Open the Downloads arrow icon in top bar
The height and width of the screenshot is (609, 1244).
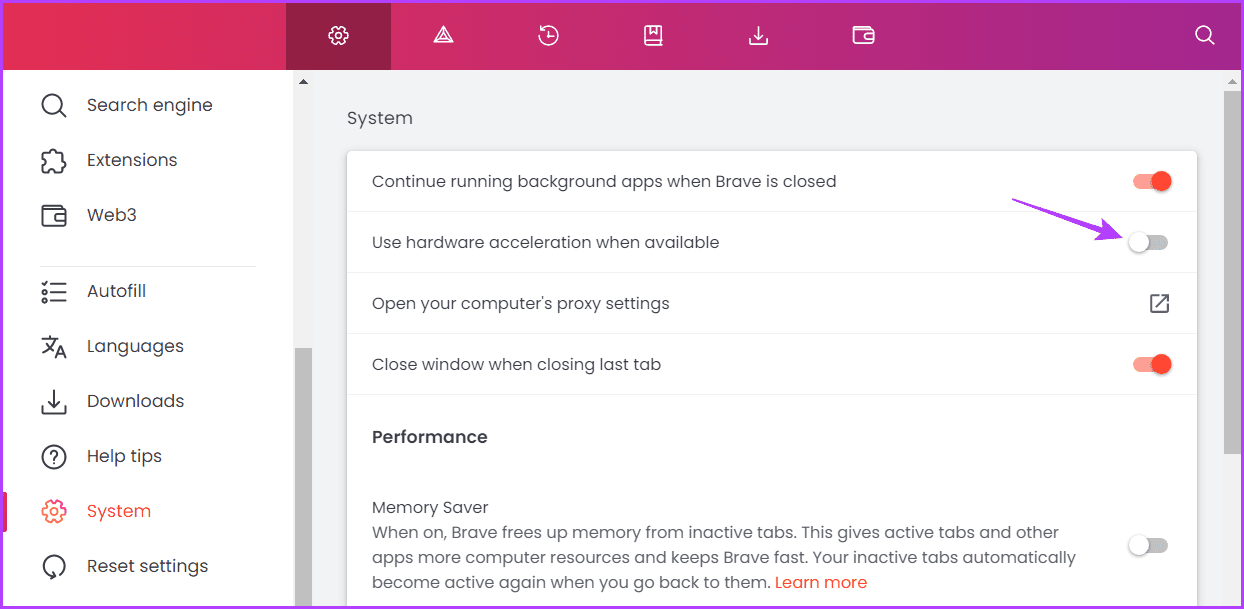pyautogui.click(x=758, y=36)
